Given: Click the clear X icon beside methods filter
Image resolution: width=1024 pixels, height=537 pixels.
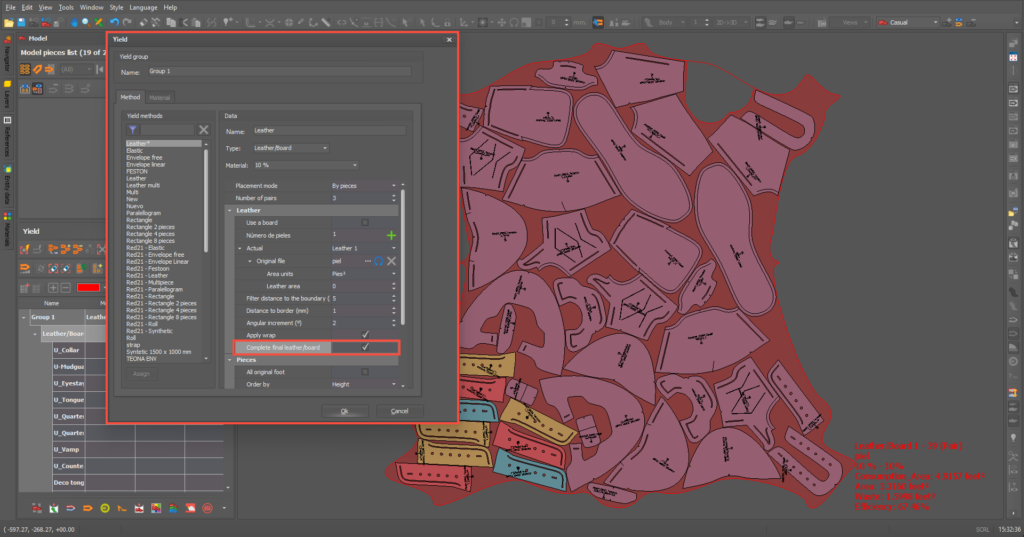Looking at the screenshot, I should pyautogui.click(x=204, y=130).
